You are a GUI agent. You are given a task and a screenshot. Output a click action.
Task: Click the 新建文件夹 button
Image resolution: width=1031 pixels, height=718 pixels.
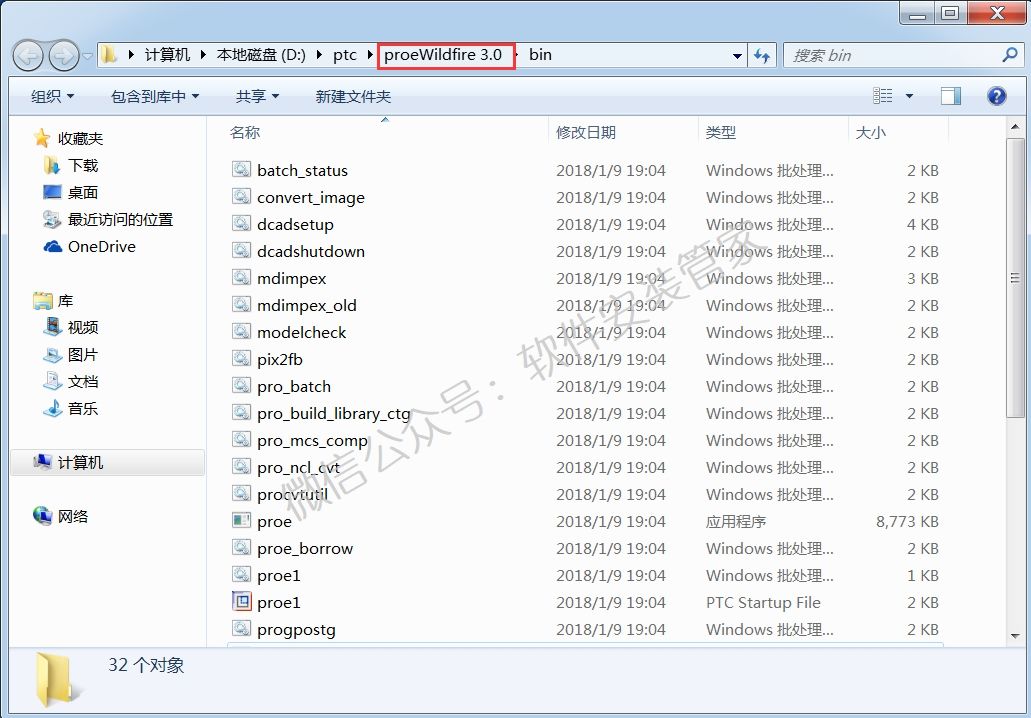(x=353, y=97)
